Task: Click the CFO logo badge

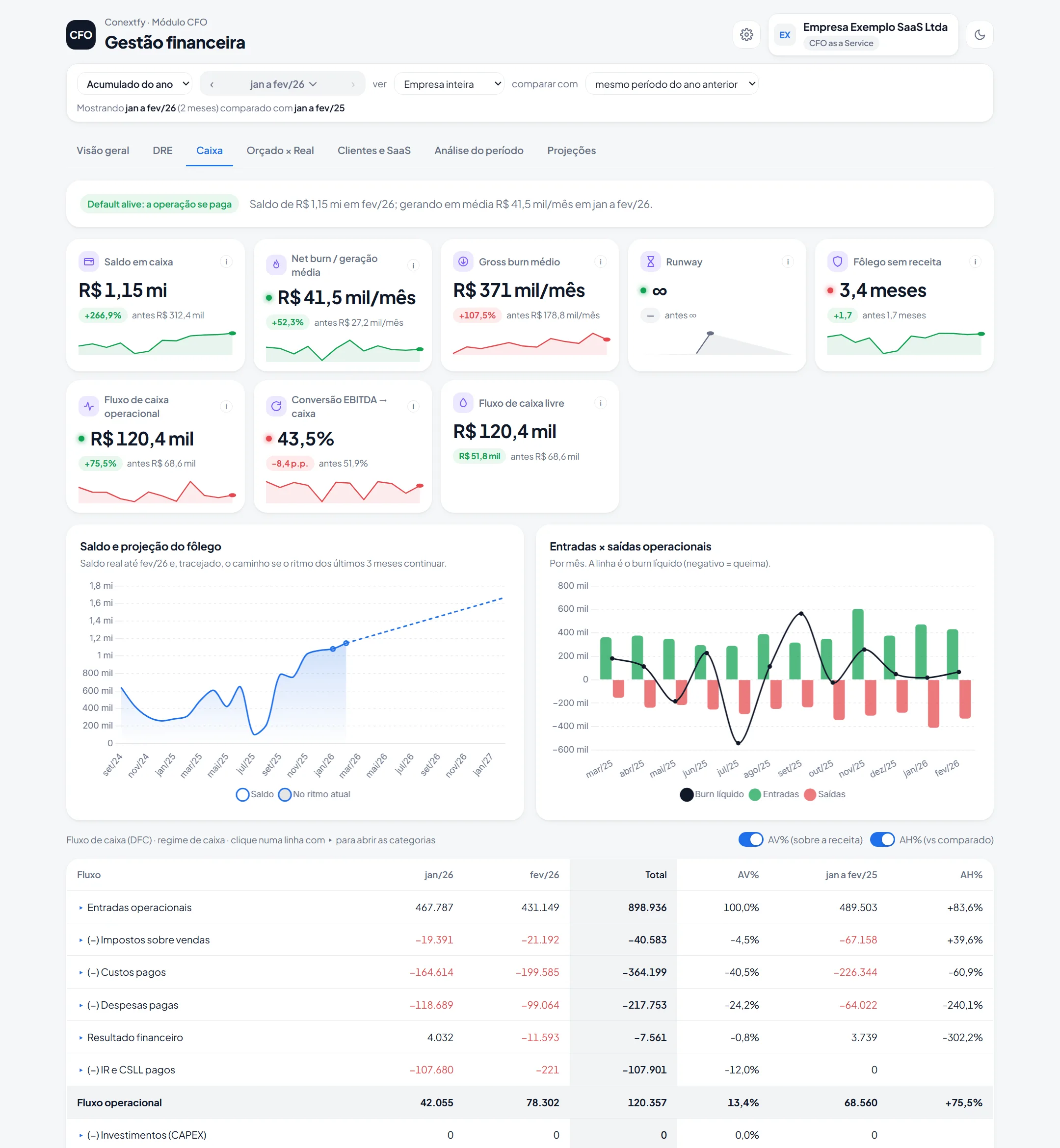Action: (81, 35)
